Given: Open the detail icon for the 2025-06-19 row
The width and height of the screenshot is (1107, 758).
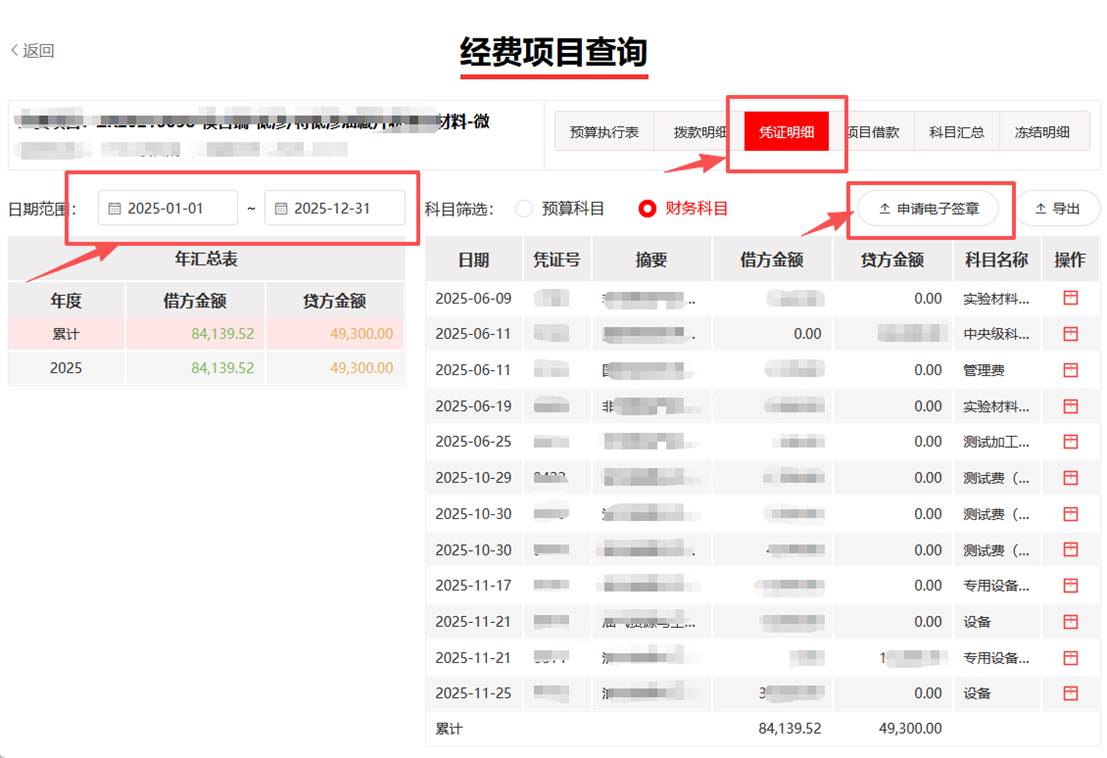Looking at the screenshot, I should point(1070,406).
